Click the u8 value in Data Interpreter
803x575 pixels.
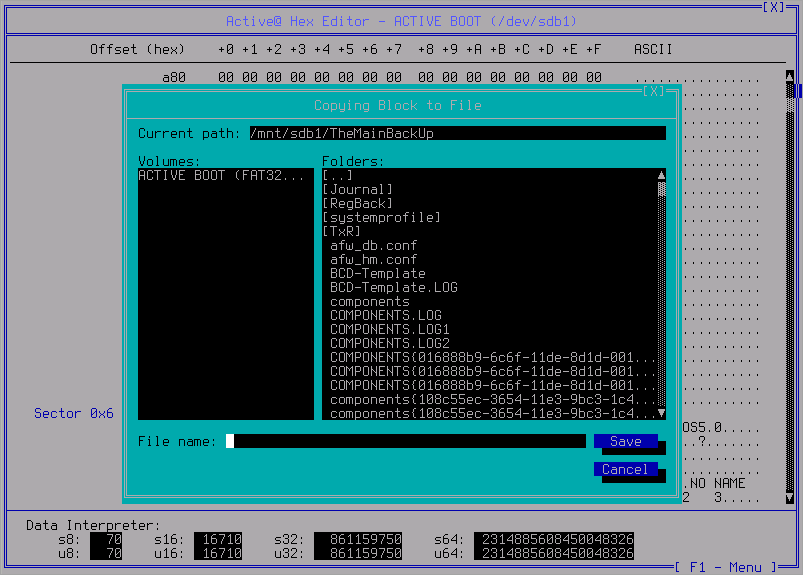pos(105,553)
